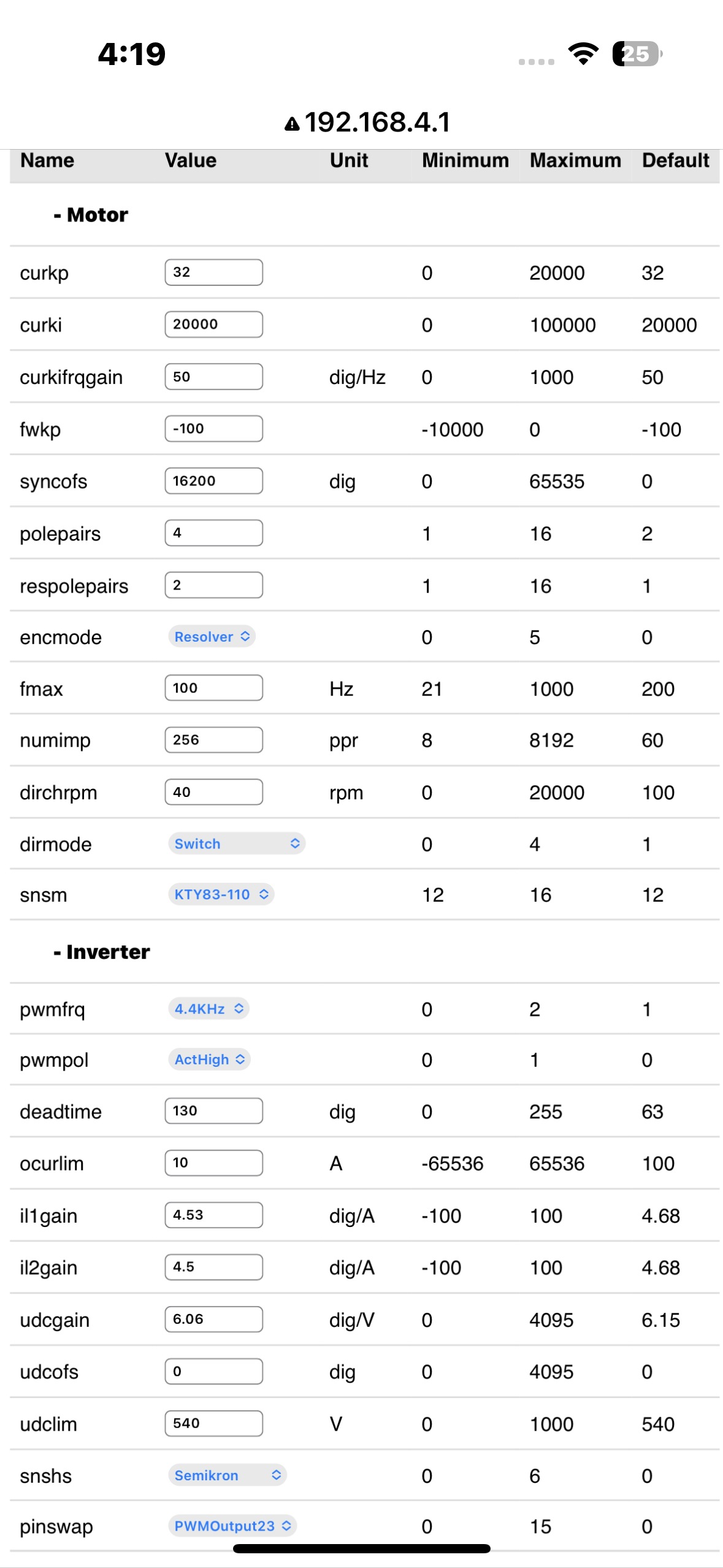Open the pinswap PWMOutput23 dropdown

pos(233,1526)
